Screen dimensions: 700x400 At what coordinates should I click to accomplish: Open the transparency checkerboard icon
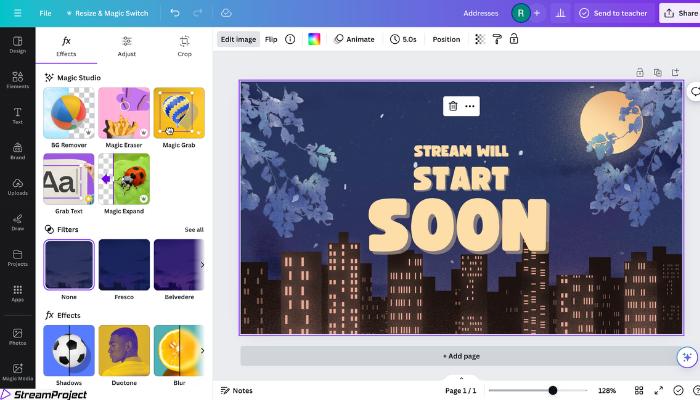[480, 39]
